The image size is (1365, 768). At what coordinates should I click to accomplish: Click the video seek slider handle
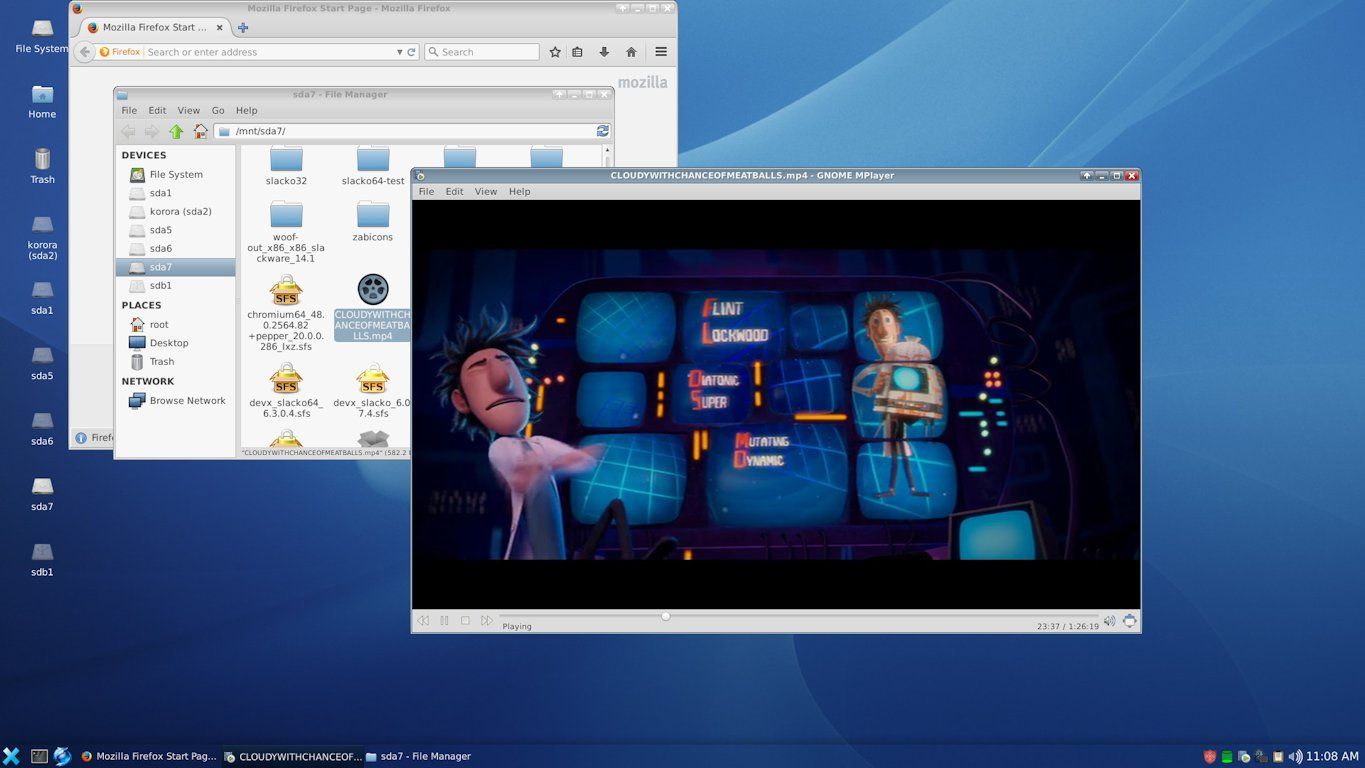point(665,617)
